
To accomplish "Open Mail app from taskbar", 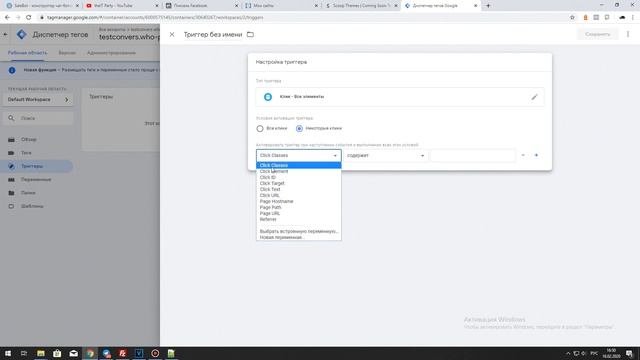I will [73, 353].
